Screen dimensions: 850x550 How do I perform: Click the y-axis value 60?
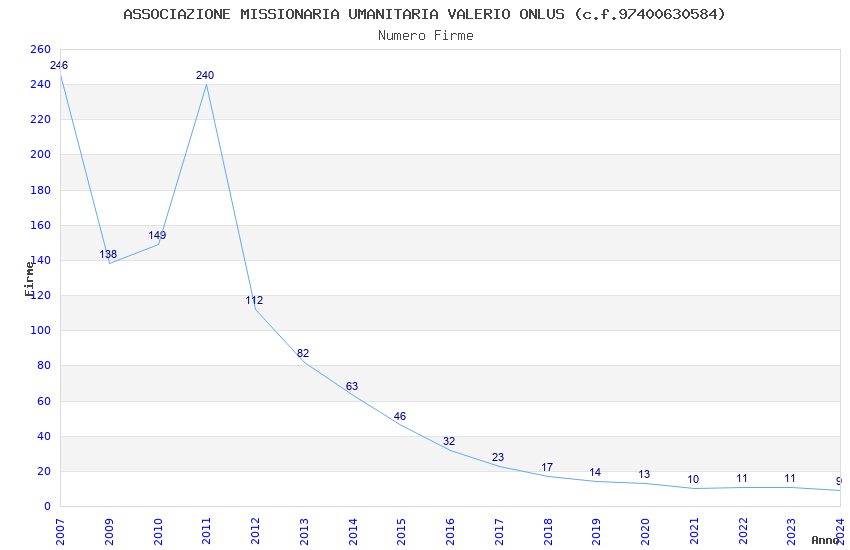tap(44, 401)
